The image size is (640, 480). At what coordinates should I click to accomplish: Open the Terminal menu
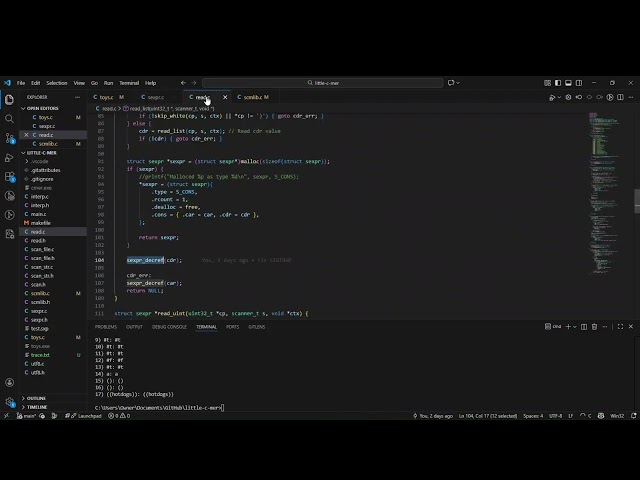click(129, 83)
